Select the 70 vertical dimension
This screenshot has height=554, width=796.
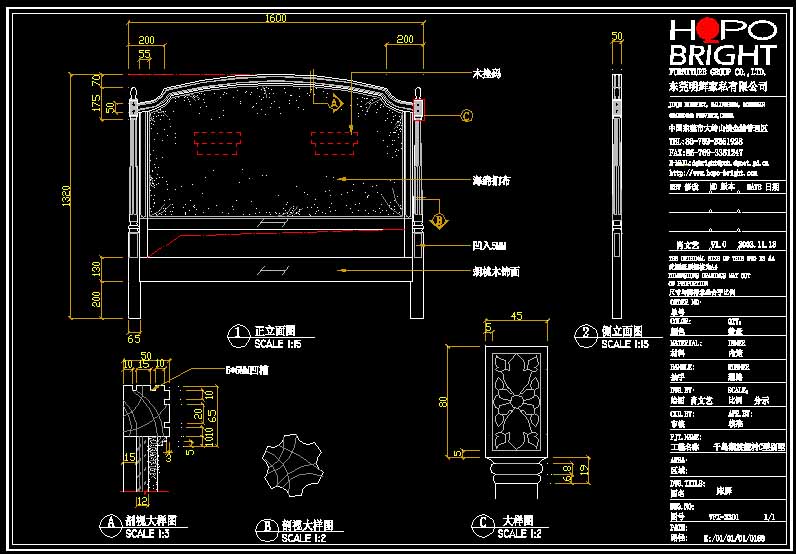click(x=96, y=81)
